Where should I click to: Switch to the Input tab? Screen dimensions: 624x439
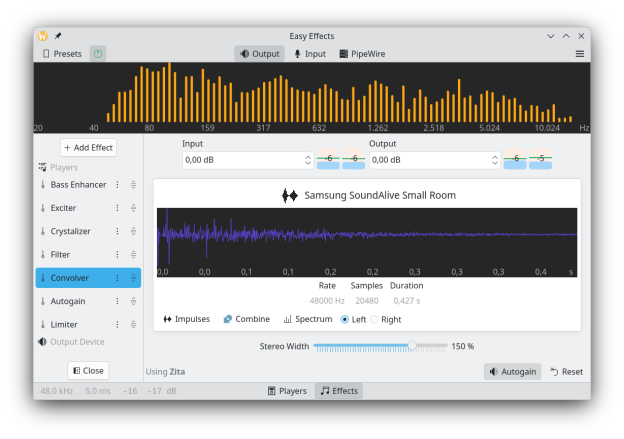point(309,54)
